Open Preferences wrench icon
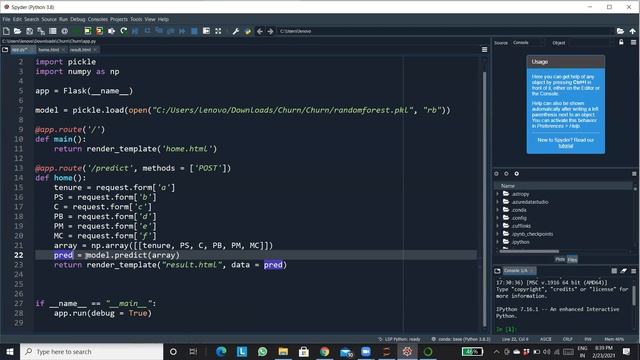Image resolution: width=640 pixels, height=360 pixels. (x=236, y=31)
